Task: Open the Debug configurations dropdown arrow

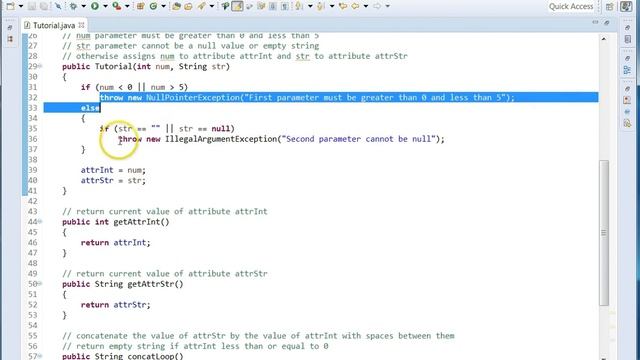Action: tap(83, 6)
